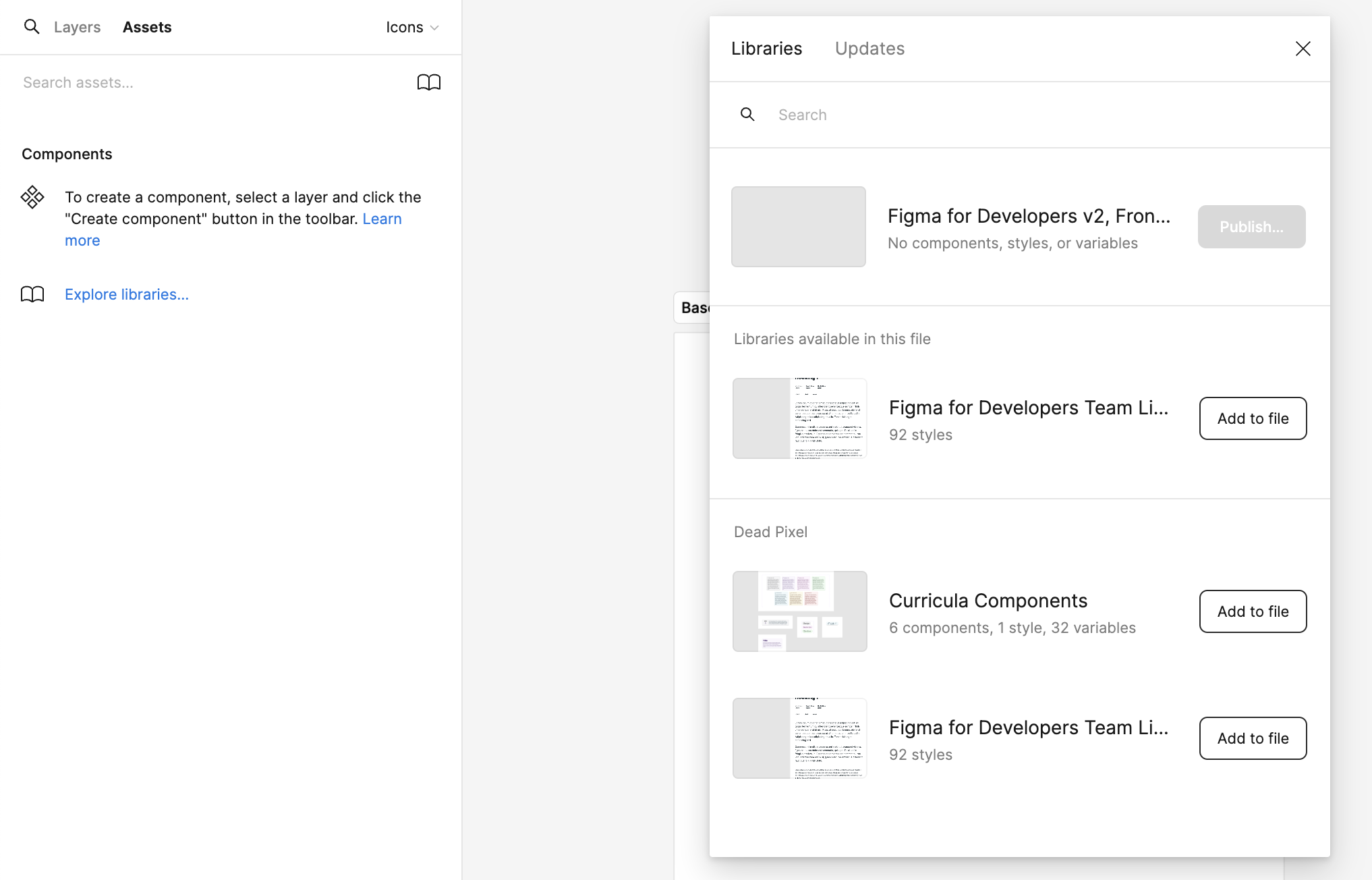Close the Libraries dialog
The height and width of the screenshot is (880, 1372).
(x=1303, y=49)
